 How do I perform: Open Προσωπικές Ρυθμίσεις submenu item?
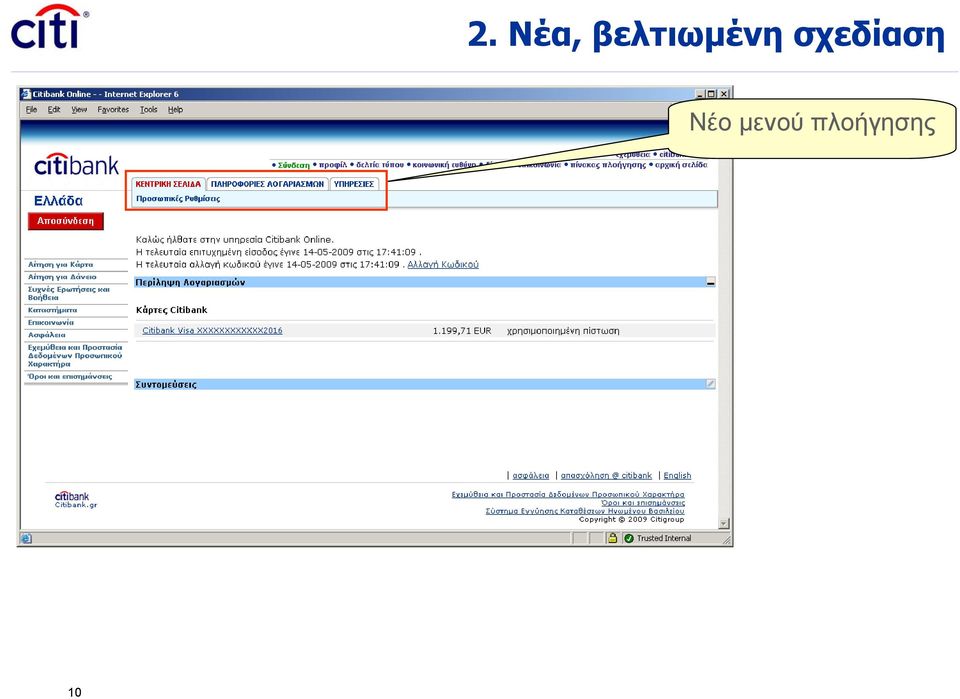click(x=178, y=199)
